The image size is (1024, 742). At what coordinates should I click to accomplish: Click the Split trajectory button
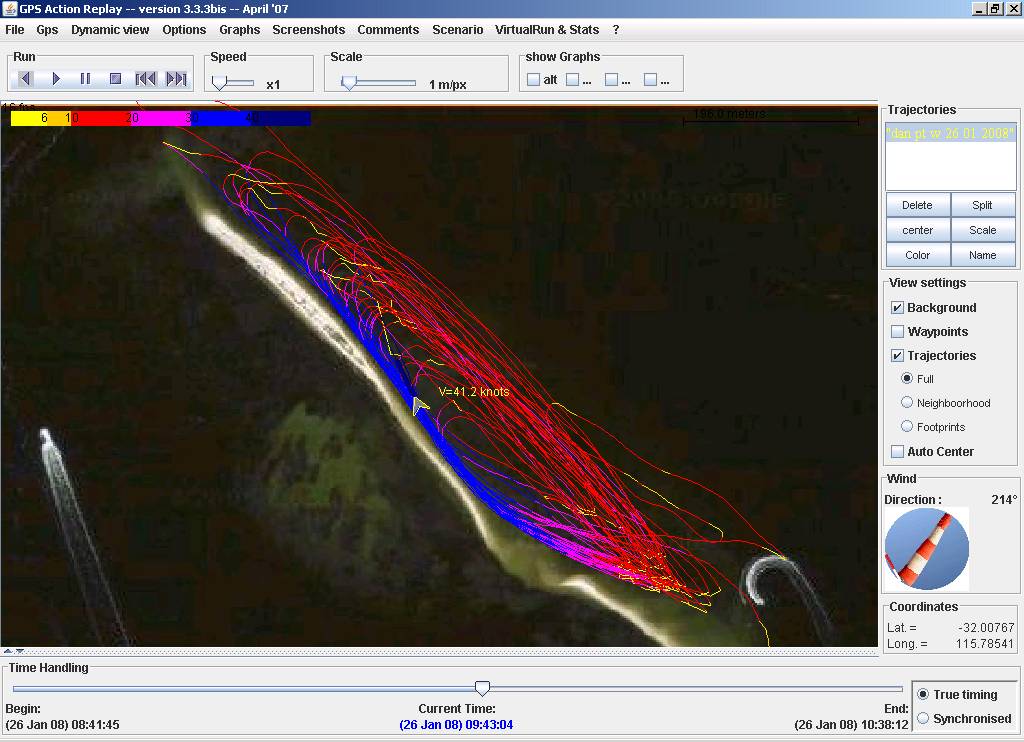982,205
